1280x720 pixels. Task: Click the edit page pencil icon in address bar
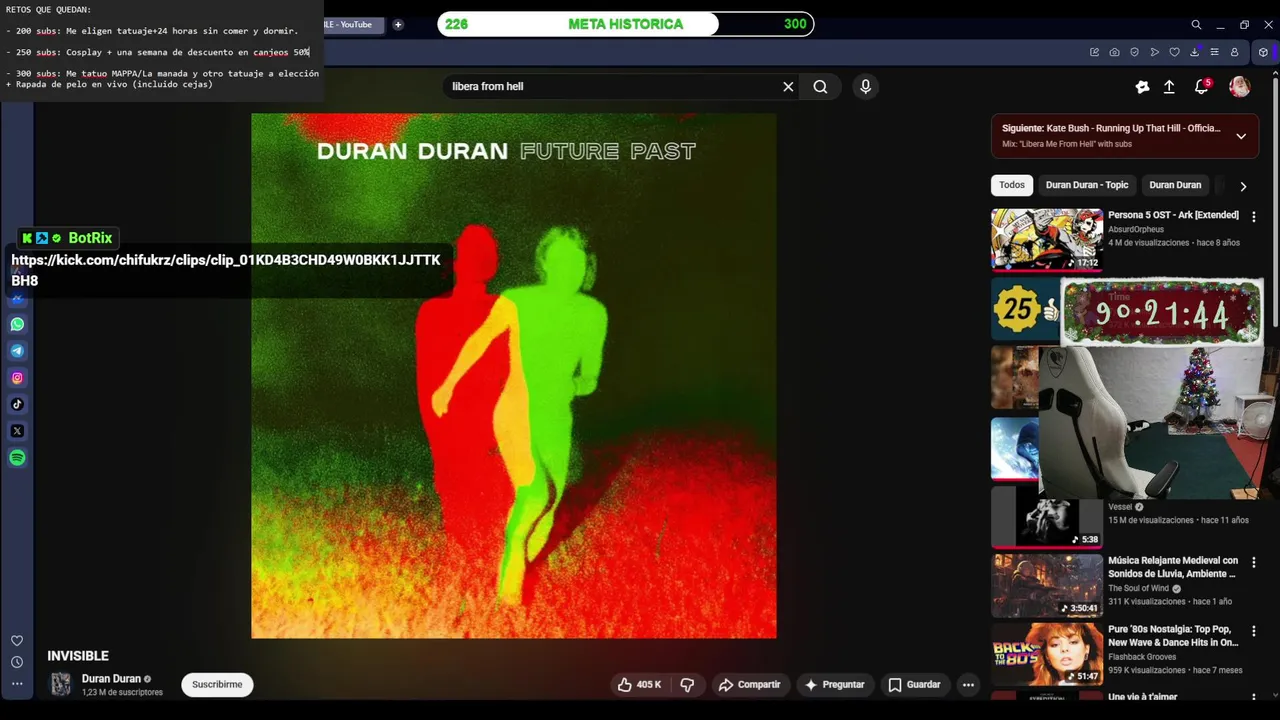pos(1094,52)
